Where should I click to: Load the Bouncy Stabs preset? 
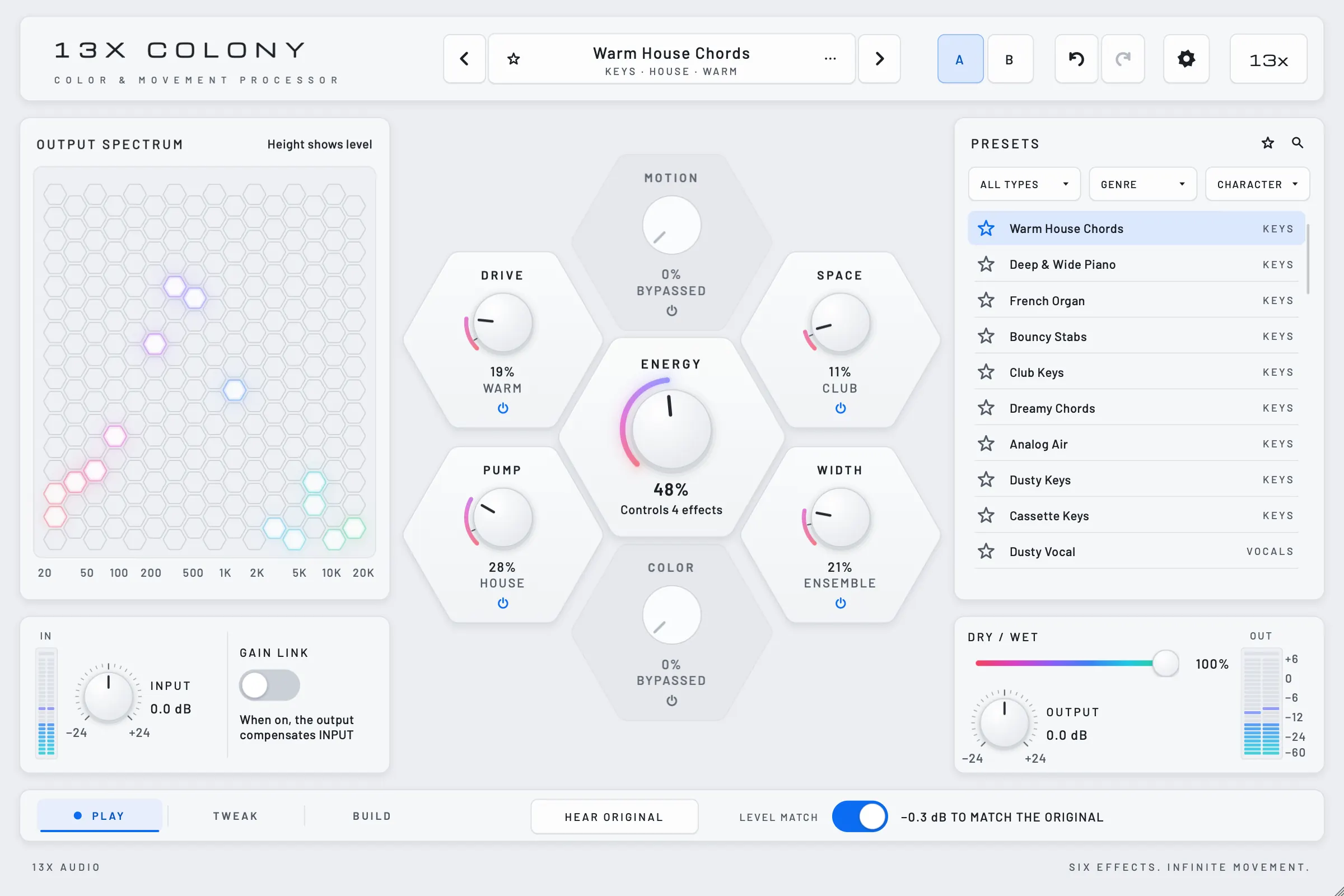click(x=1136, y=336)
